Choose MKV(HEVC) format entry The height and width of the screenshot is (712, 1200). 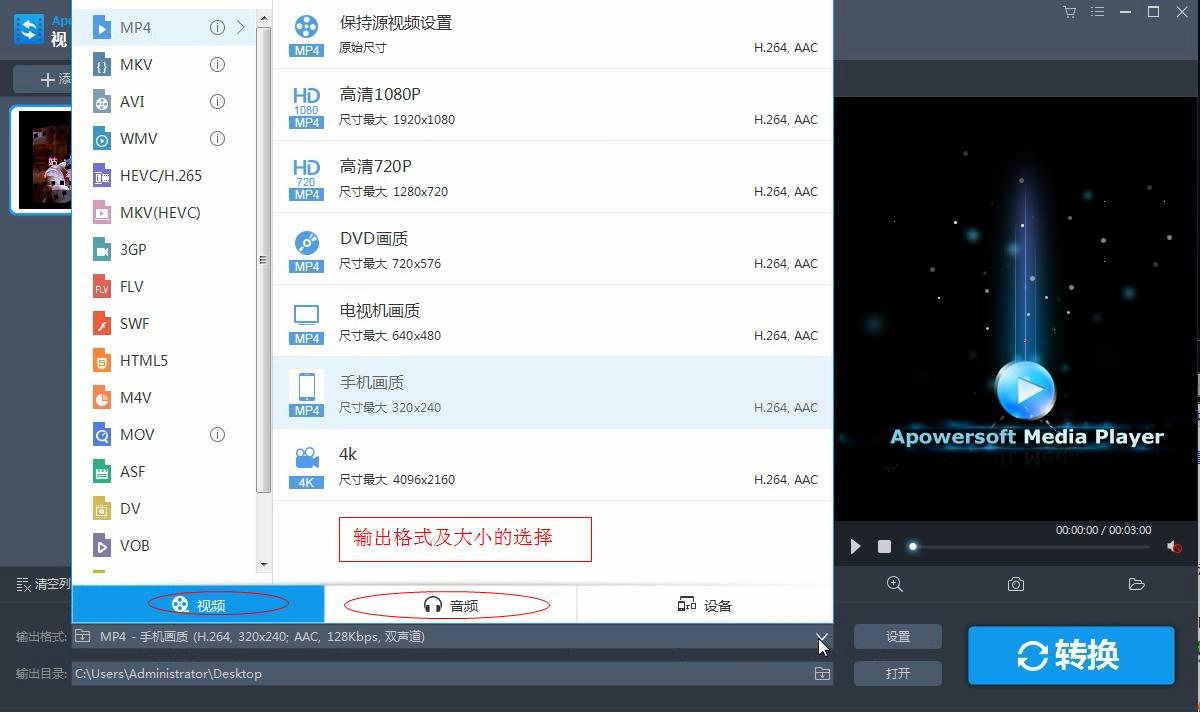coord(164,212)
